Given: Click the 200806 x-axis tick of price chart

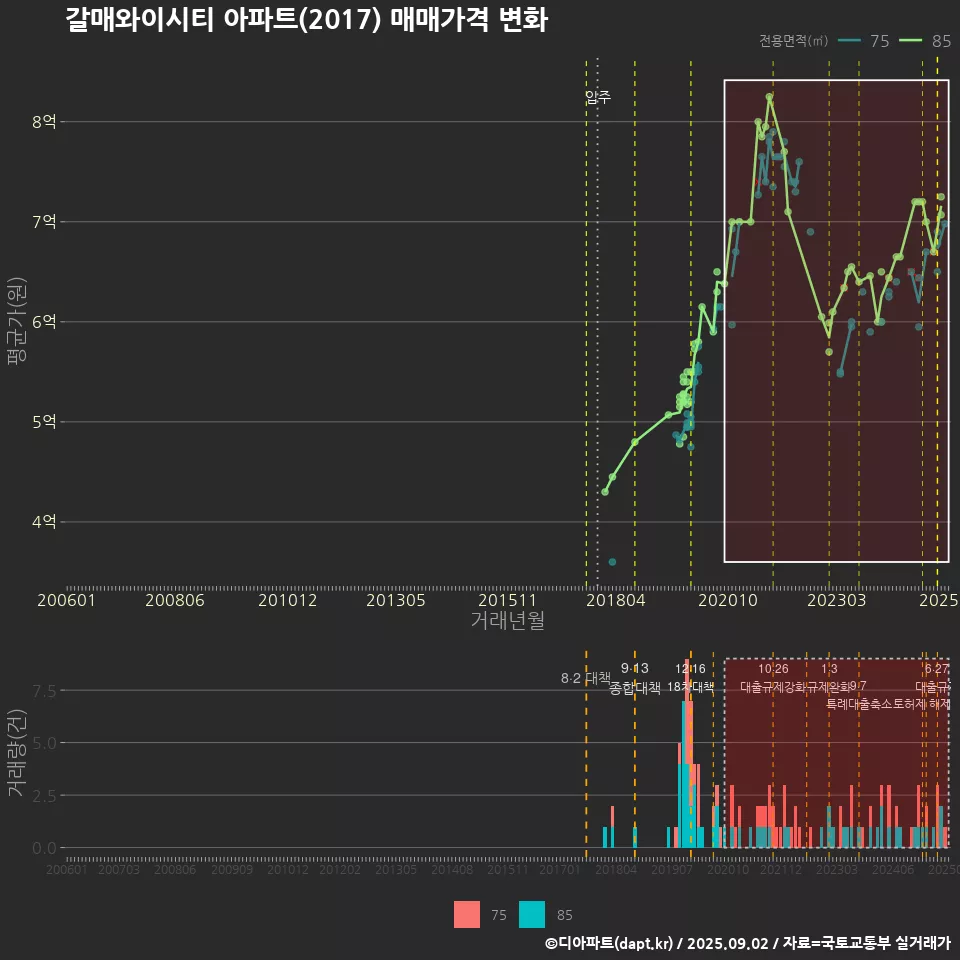Looking at the screenshot, I should 174,600.
